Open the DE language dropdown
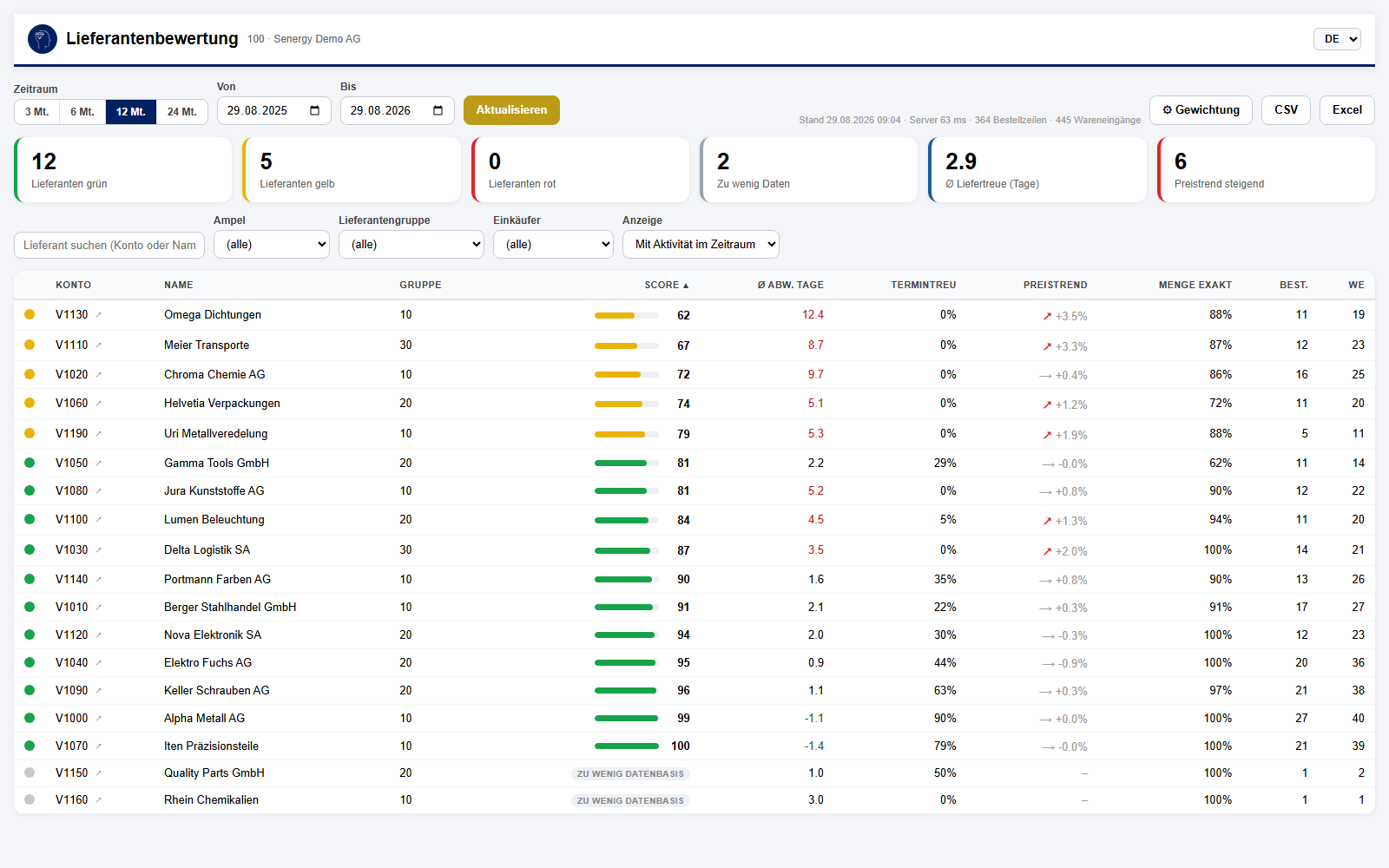1389x868 pixels. point(1337,39)
